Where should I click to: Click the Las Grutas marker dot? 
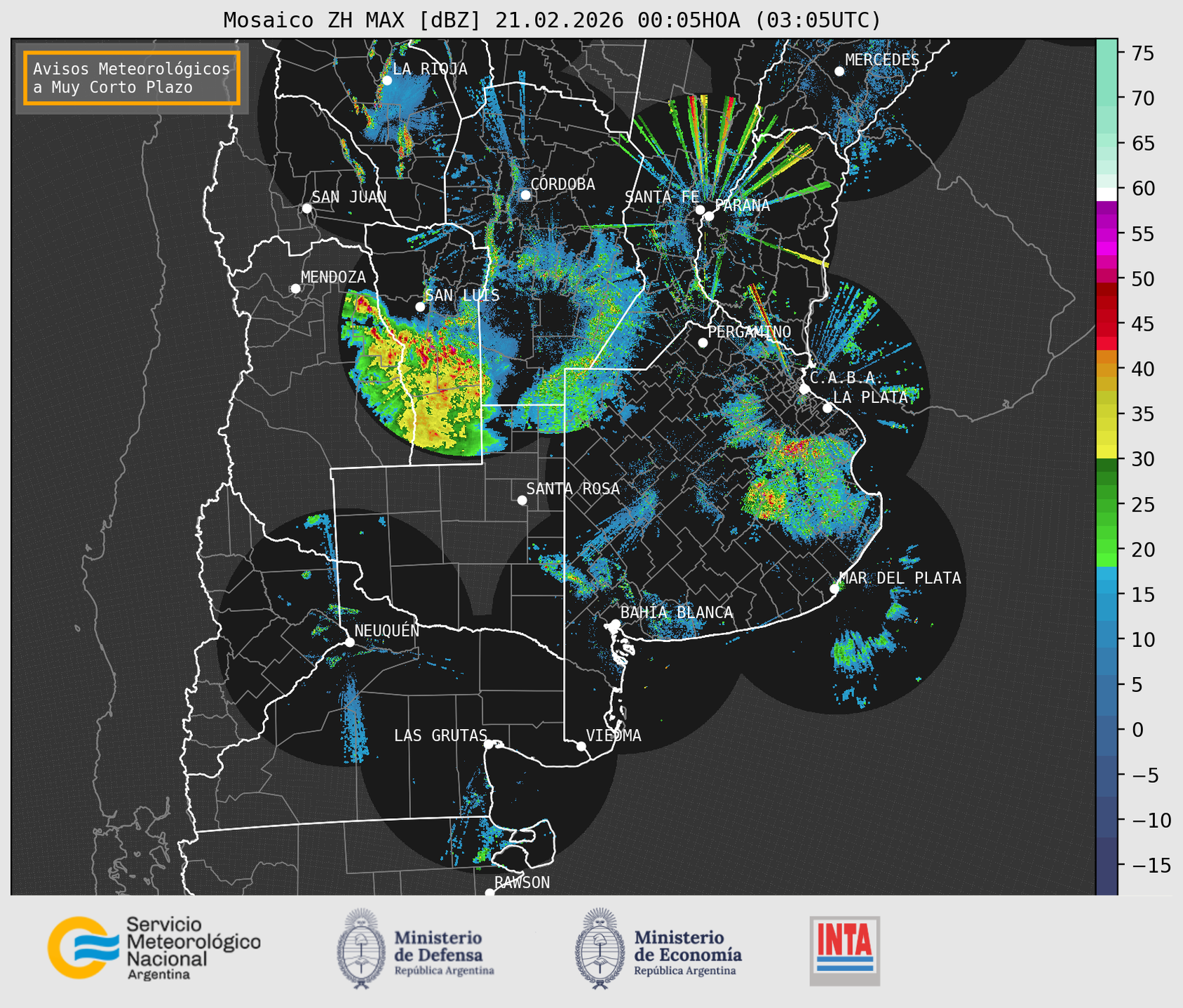(489, 744)
